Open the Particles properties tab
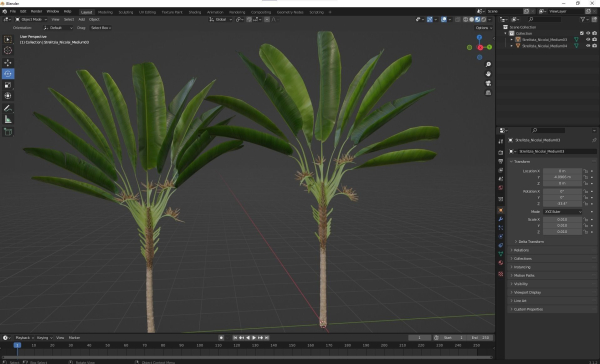 click(501, 228)
